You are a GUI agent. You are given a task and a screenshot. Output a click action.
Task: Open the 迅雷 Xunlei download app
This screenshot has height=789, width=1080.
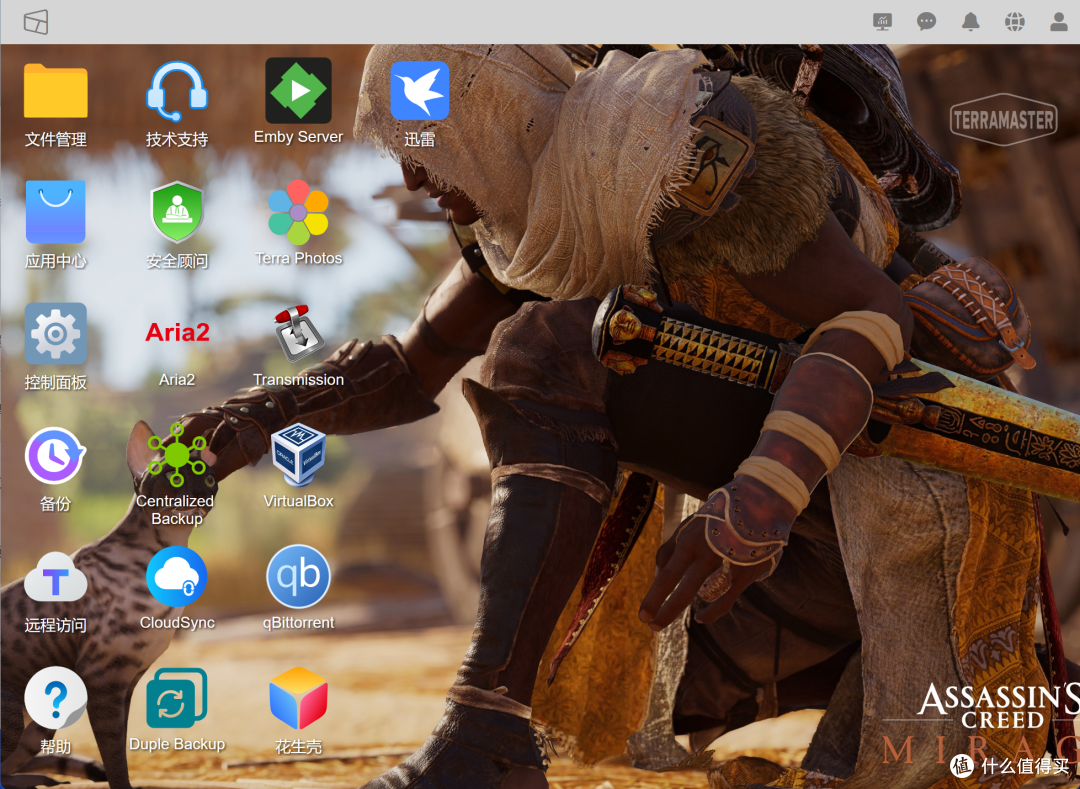pyautogui.click(x=419, y=91)
